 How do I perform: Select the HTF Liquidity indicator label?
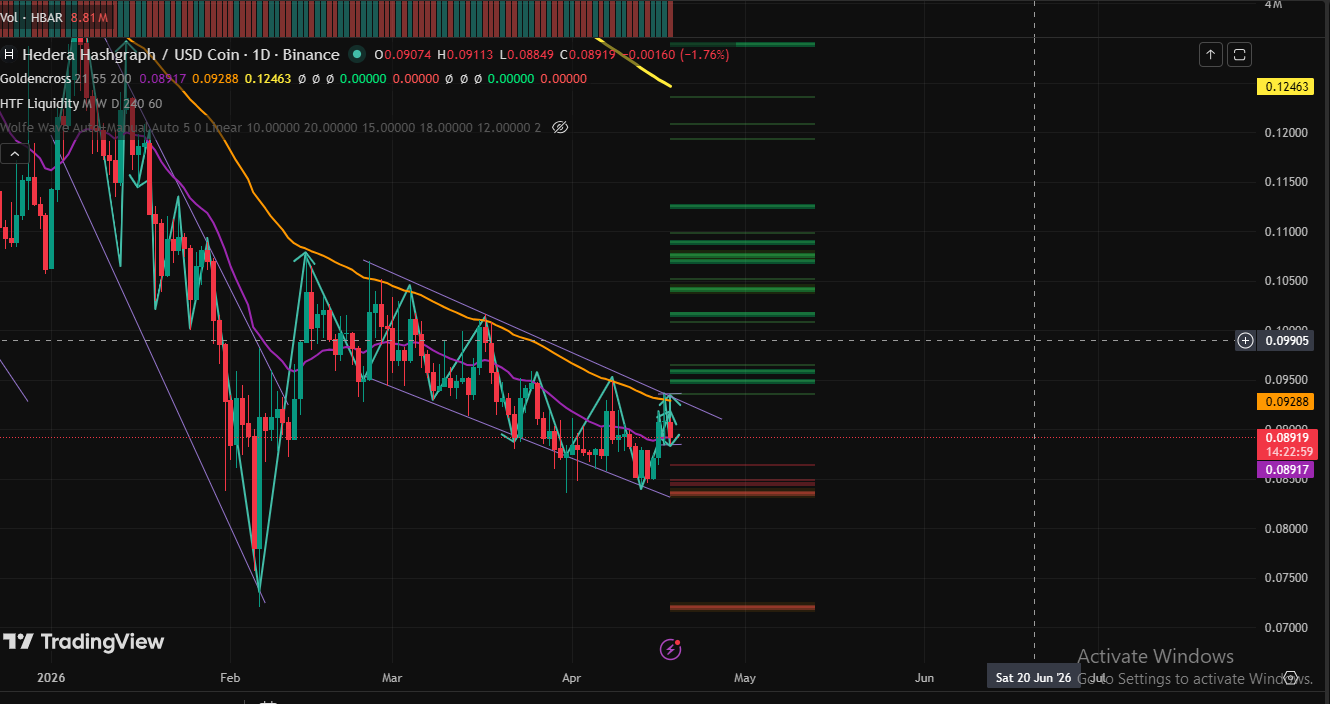click(x=40, y=103)
